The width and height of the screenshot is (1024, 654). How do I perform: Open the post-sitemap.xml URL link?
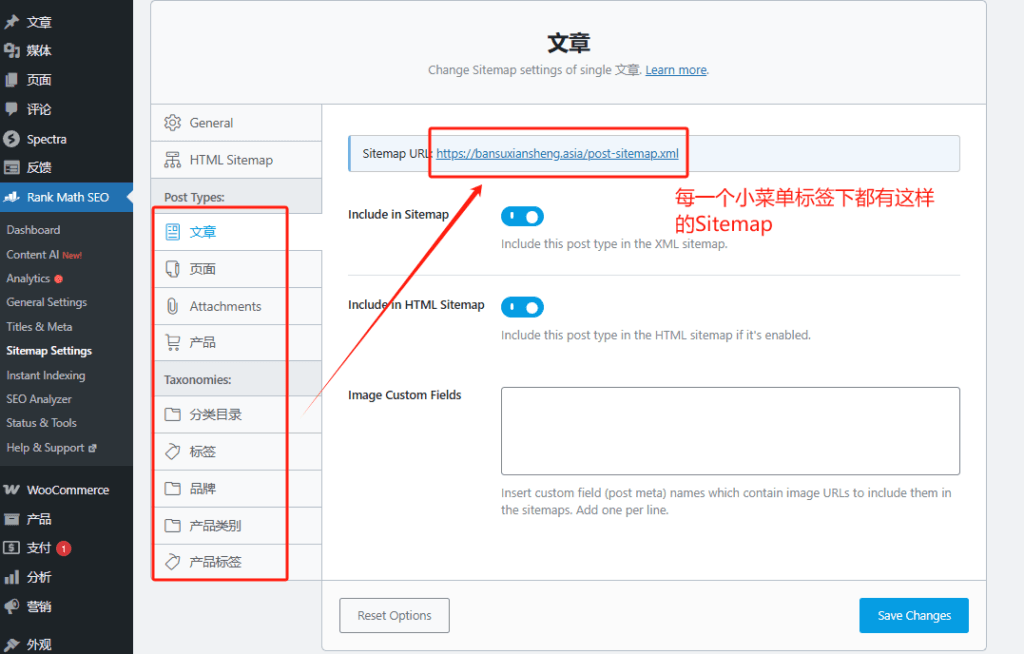pos(557,154)
